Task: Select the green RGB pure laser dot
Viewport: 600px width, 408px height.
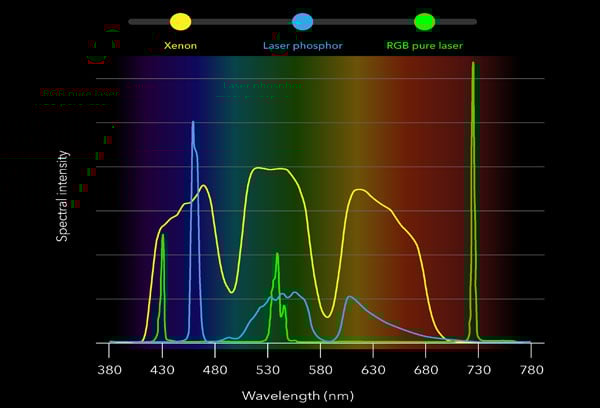Action: point(424,21)
